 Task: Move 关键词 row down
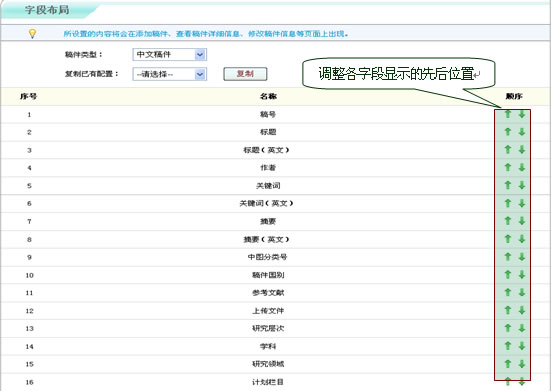tap(522, 185)
